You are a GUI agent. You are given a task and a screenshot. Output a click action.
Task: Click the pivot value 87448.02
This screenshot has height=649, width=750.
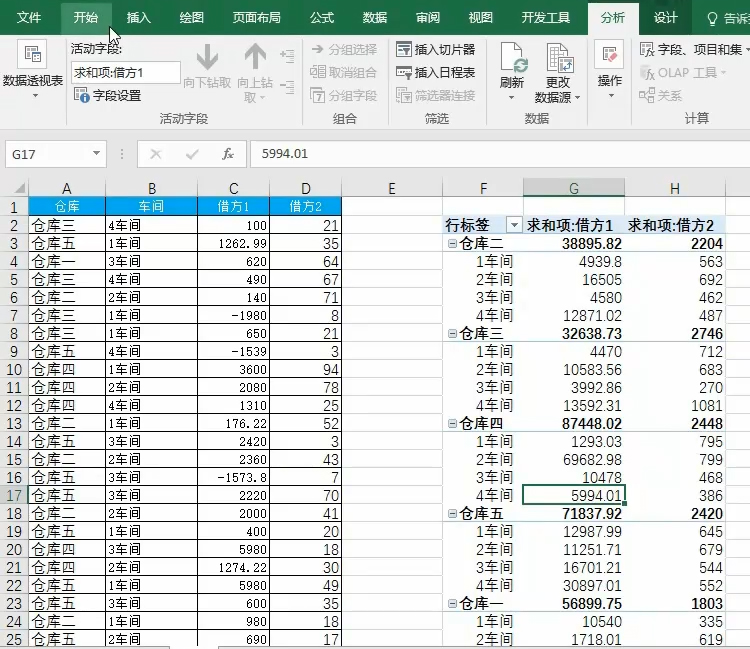pyautogui.click(x=574, y=423)
